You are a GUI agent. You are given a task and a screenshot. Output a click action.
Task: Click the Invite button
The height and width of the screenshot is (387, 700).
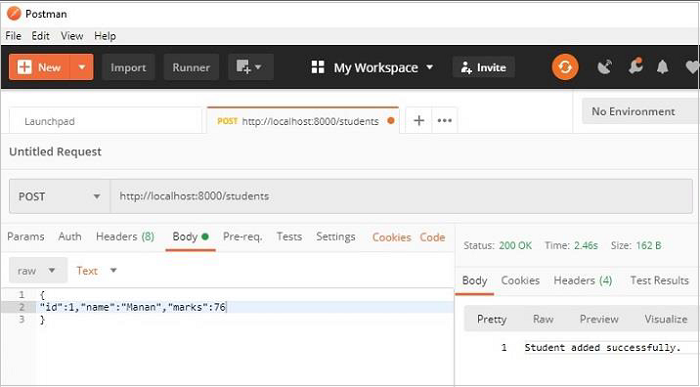click(x=483, y=67)
